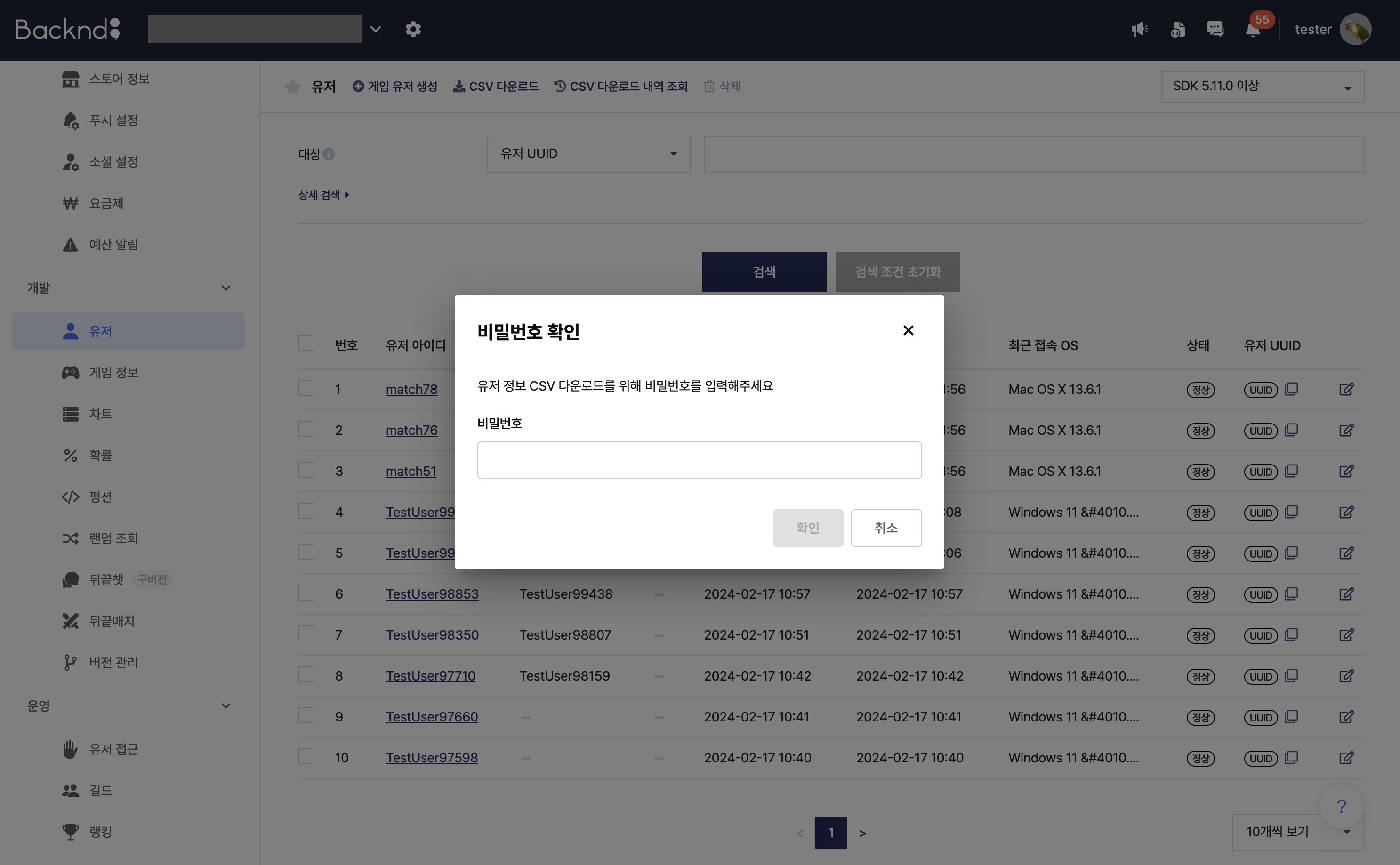Click the 랭킹 trophy icon
The width and height of the screenshot is (1400, 865).
point(70,832)
